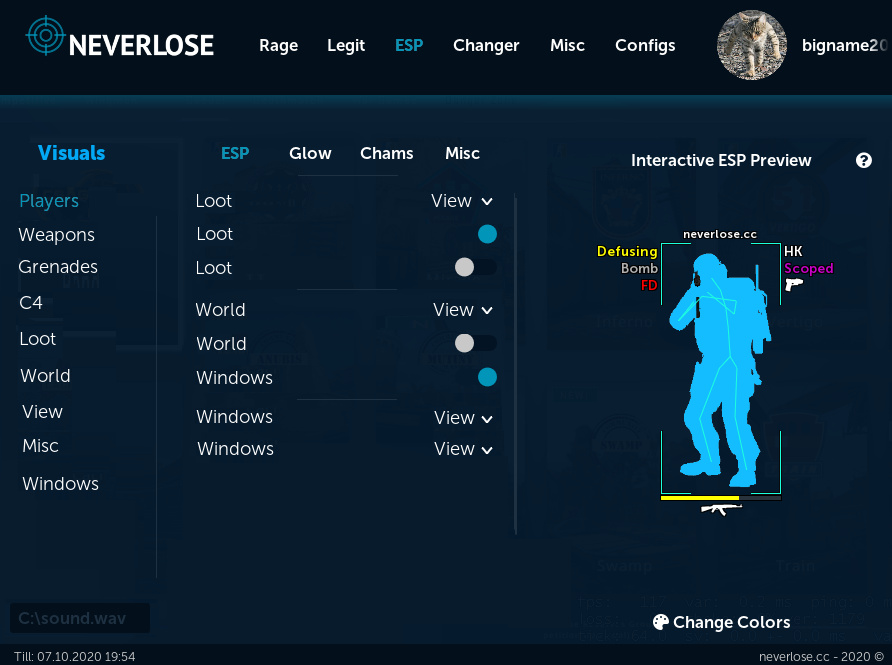Open the World row View dropdown
The height and width of the screenshot is (665, 892).
click(x=463, y=310)
